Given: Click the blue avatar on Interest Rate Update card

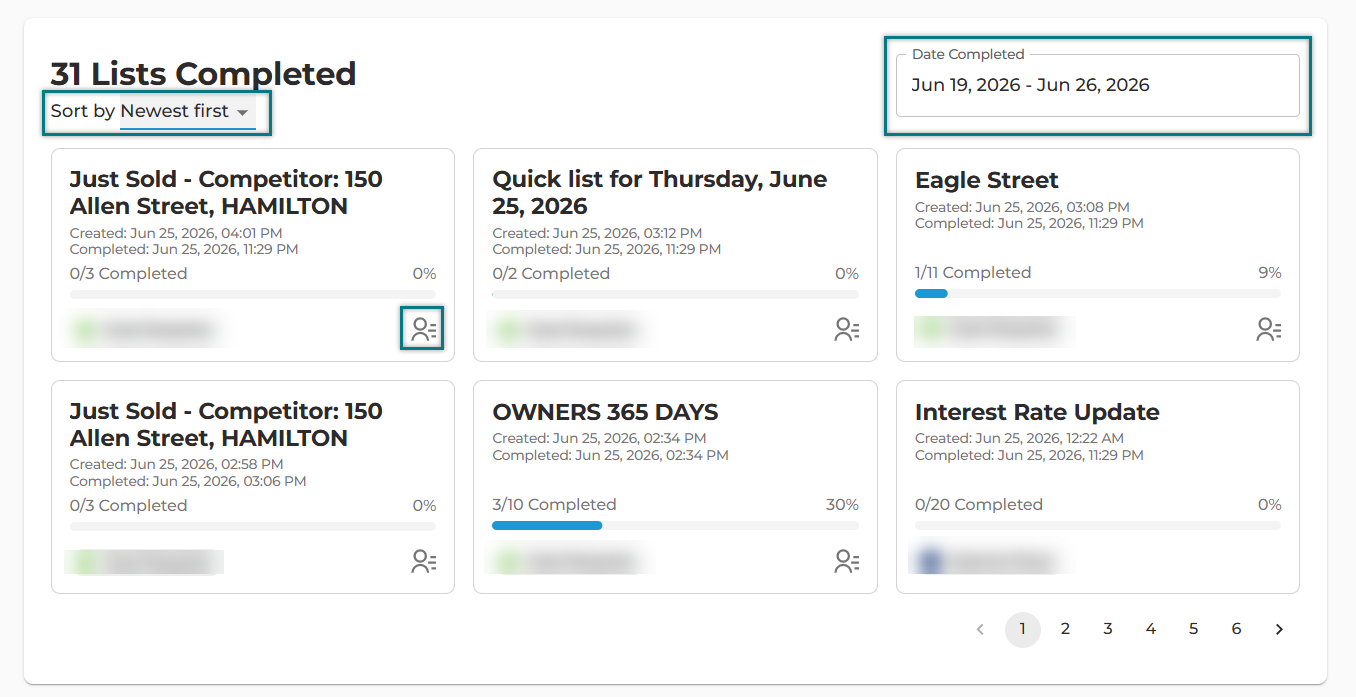Looking at the screenshot, I should pos(931,561).
